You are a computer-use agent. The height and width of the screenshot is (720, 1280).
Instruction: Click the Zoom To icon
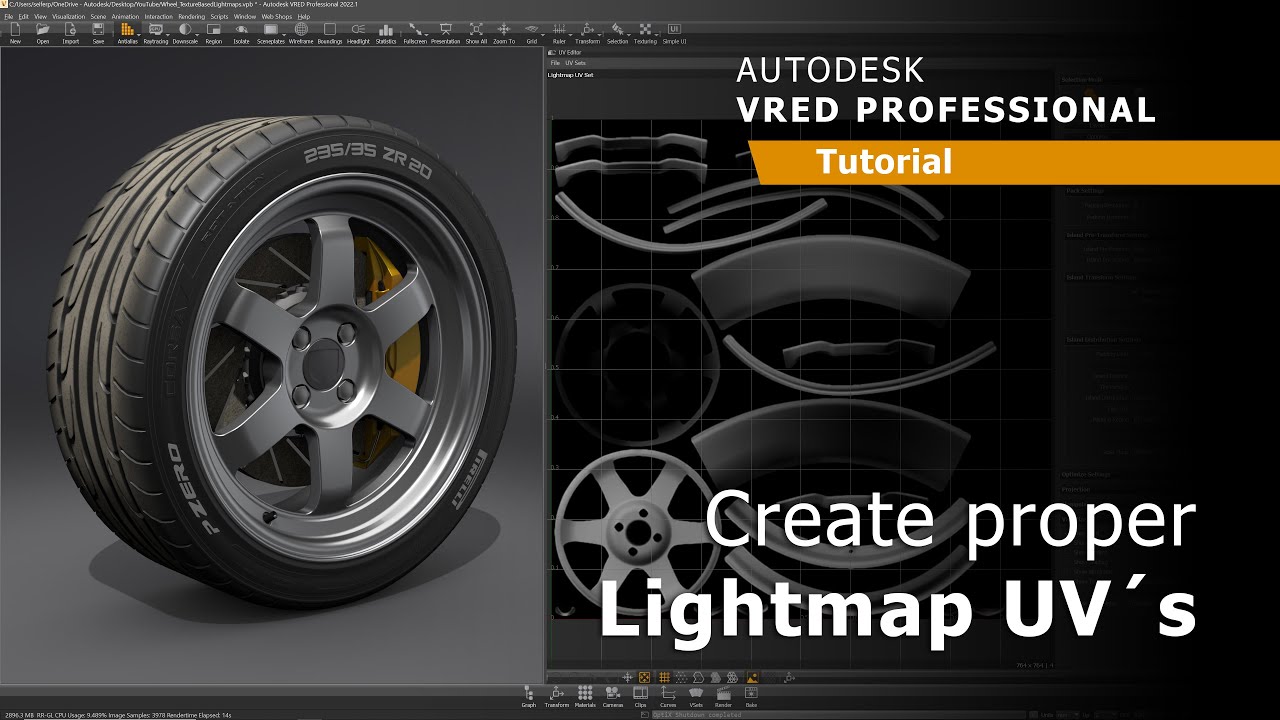point(504,34)
